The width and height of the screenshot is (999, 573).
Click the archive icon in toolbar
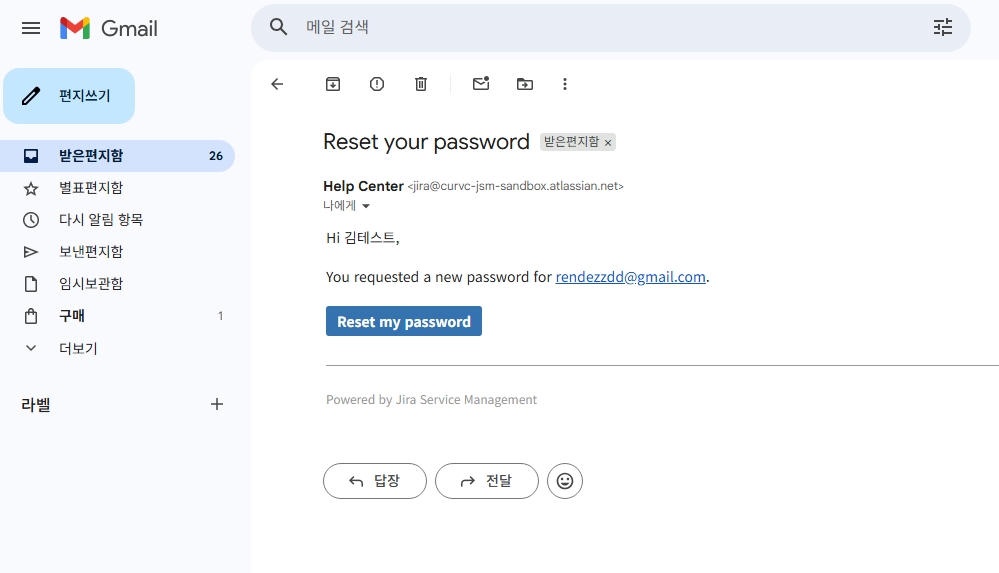(x=333, y=85)
